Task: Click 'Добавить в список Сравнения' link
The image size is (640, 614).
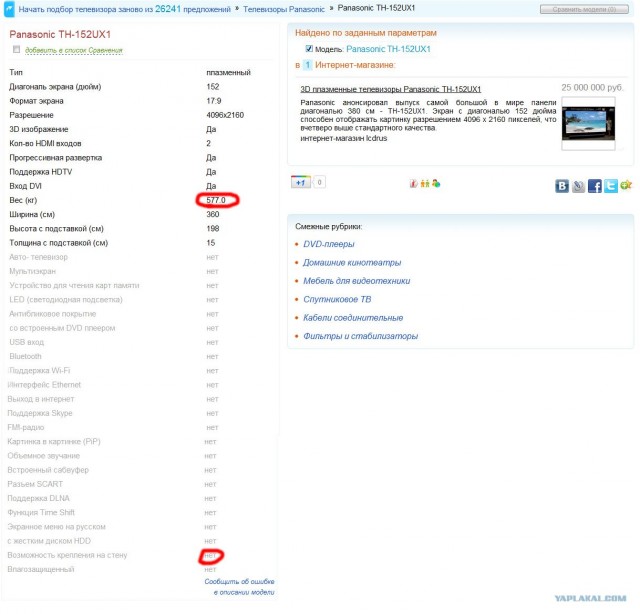Action: [x=74, y=50]
